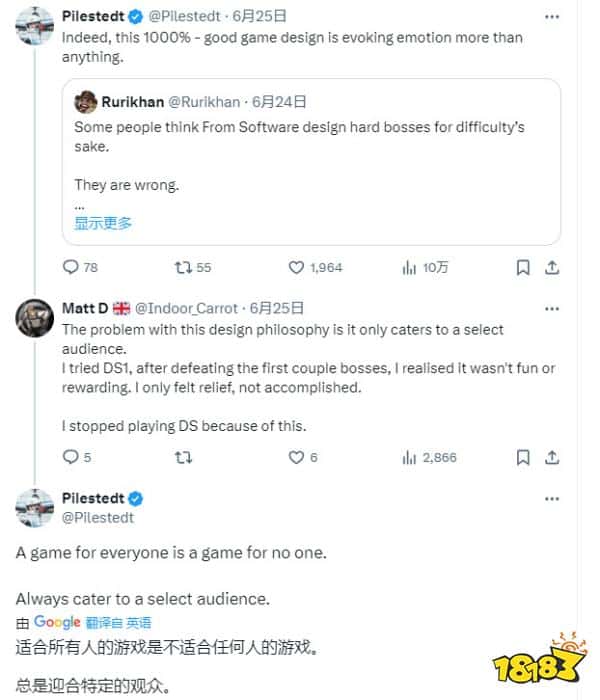Bookmark the top Pilestedt tweet
The image size is (600, 700).
(x=522, y=267)
